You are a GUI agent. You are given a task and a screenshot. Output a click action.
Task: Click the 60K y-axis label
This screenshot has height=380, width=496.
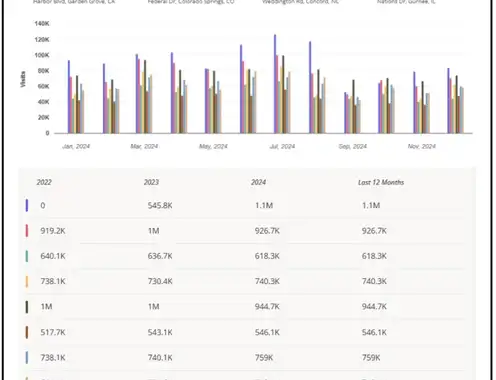point(43,86)
